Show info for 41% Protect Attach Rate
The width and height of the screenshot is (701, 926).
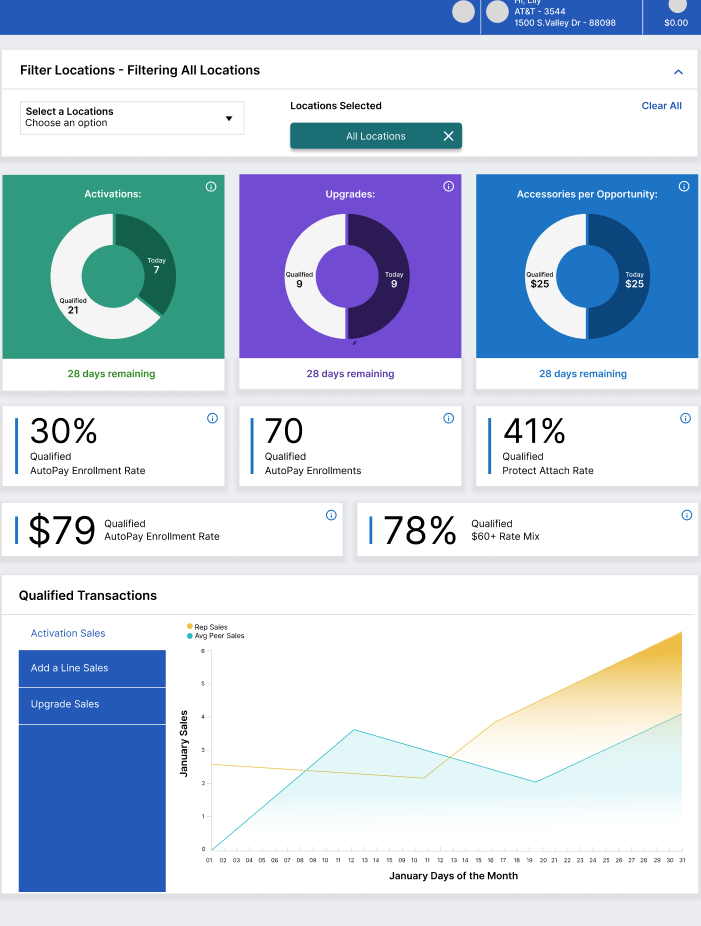685,419
